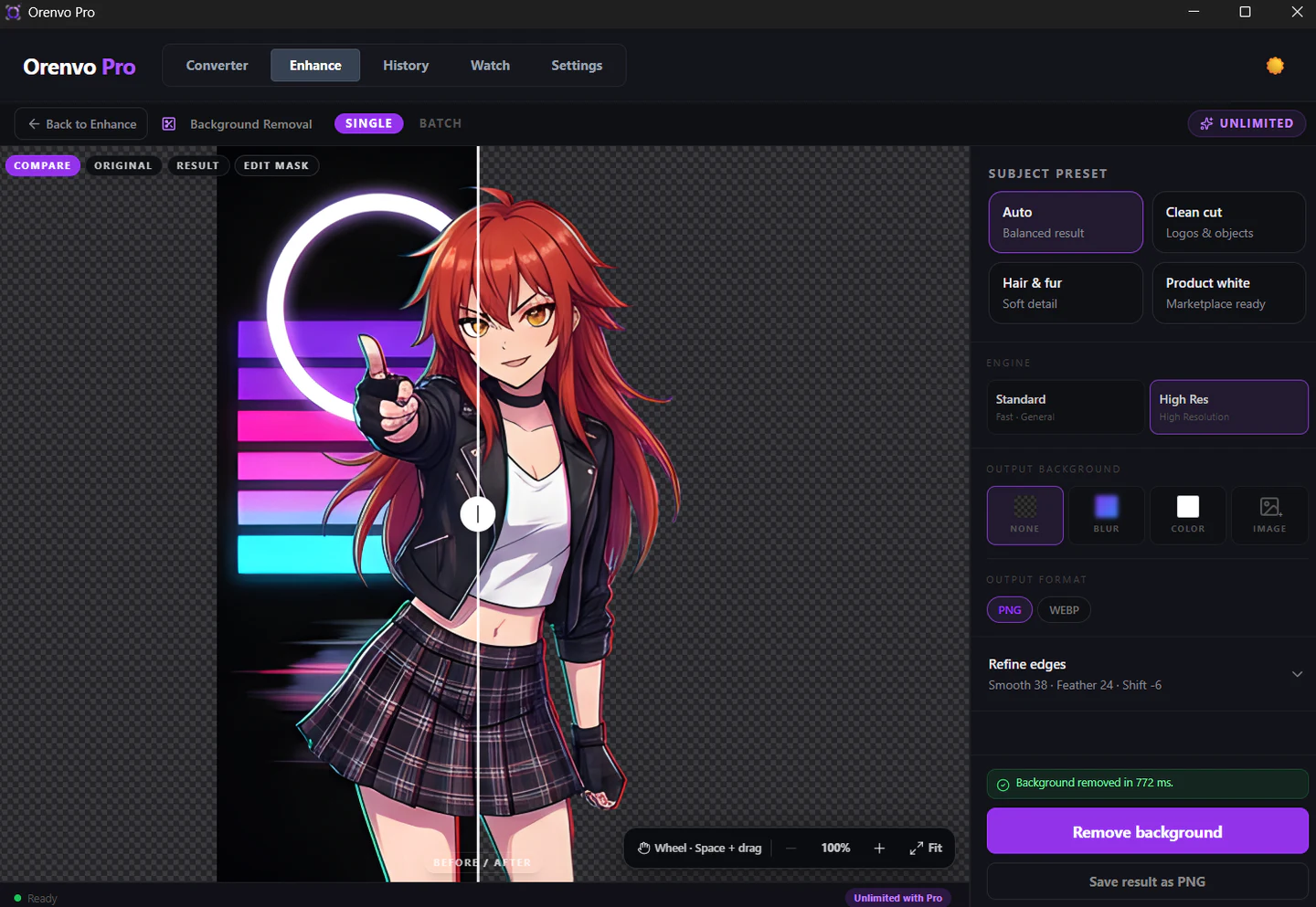Select the None transparent background icon
This screenshot has height=907, width=1316.
coord(1025,506)
